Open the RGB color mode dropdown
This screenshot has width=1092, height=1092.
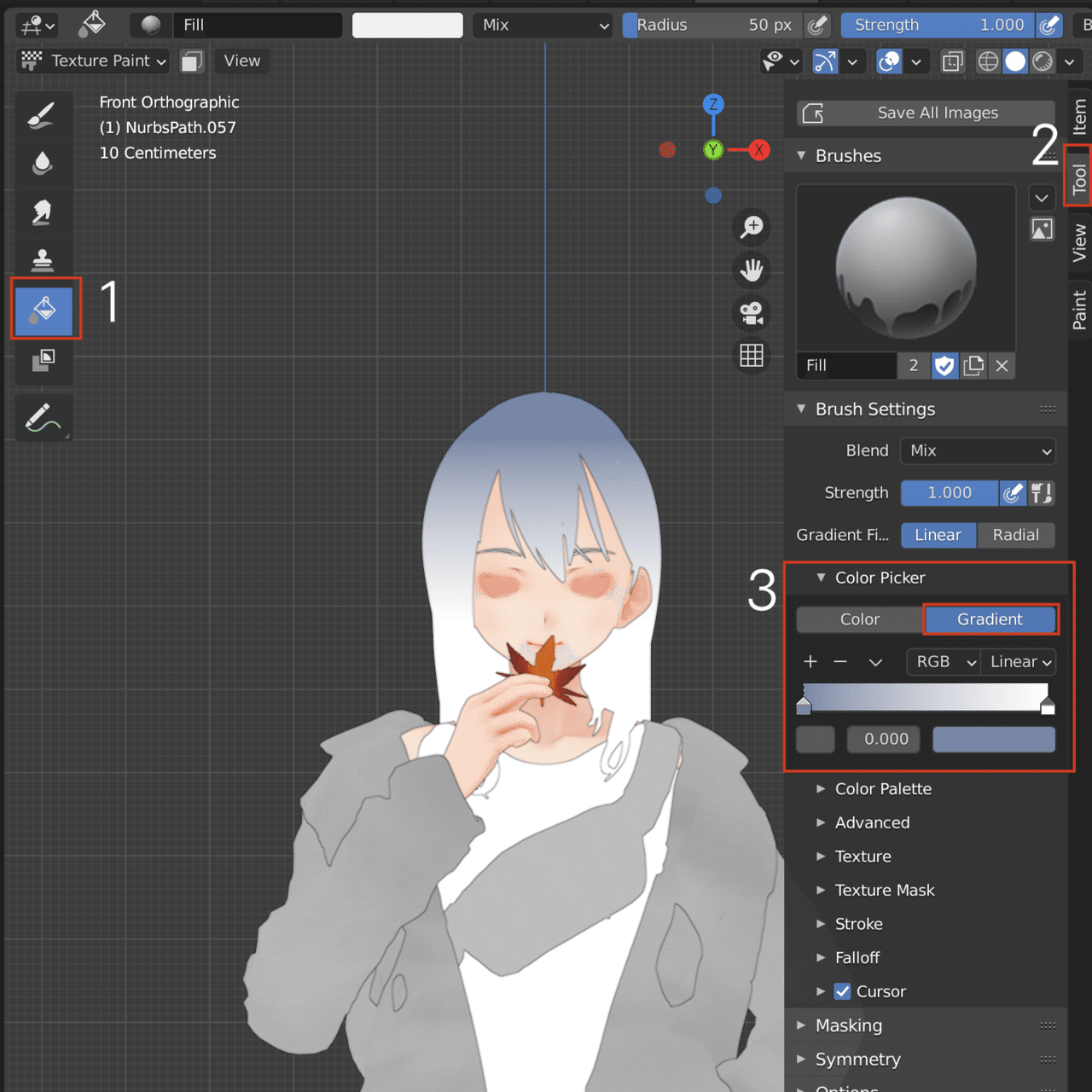(942, 661)
